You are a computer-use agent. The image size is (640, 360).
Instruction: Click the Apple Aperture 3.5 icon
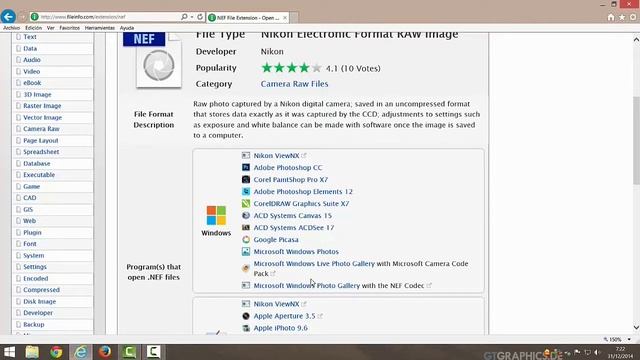(x=246, y=316)
